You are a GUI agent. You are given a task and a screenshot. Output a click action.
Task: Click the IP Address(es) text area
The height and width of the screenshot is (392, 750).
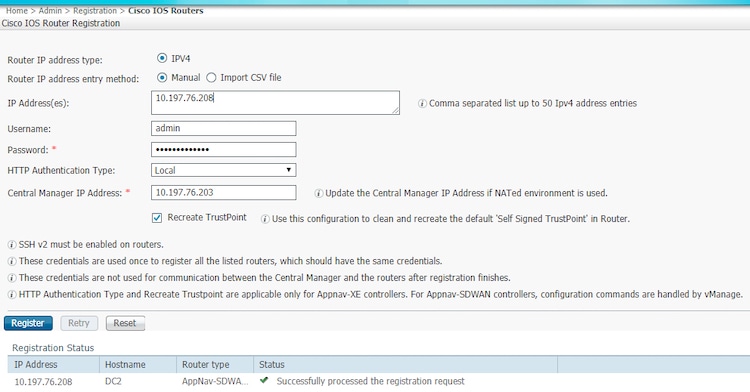point(275,103)
